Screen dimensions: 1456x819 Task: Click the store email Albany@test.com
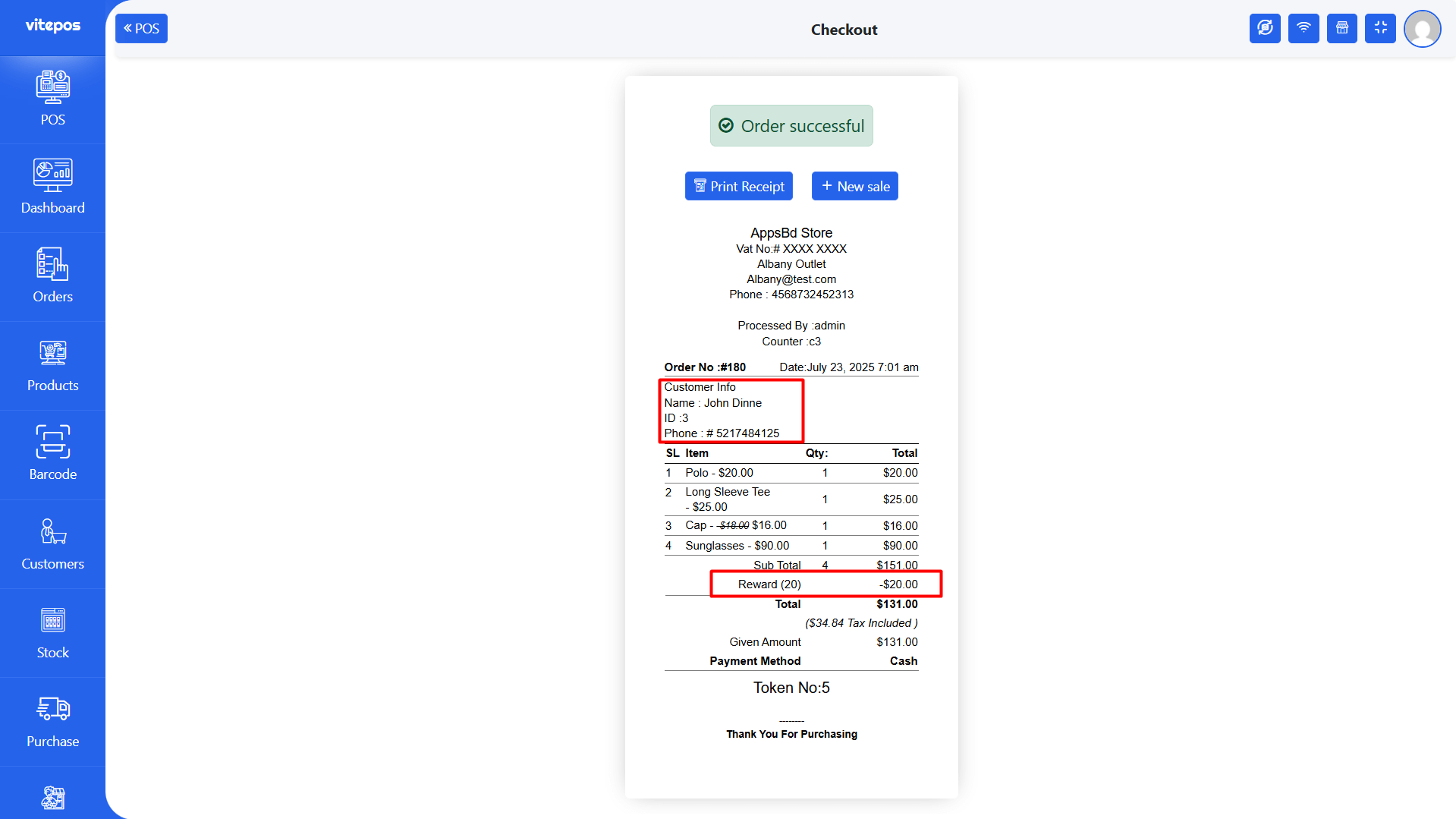[791, 279]
